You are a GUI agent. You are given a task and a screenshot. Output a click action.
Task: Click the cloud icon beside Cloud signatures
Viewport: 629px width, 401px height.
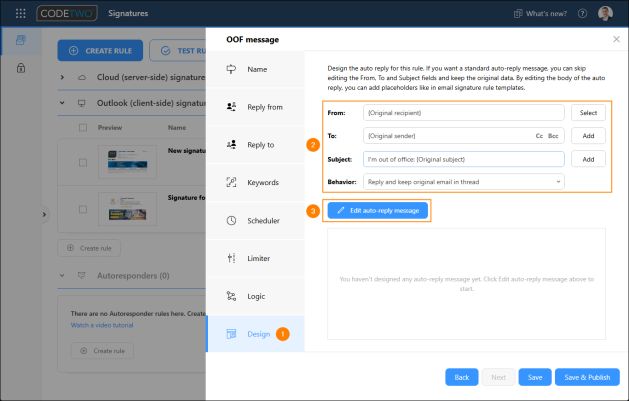click(82, 77)
